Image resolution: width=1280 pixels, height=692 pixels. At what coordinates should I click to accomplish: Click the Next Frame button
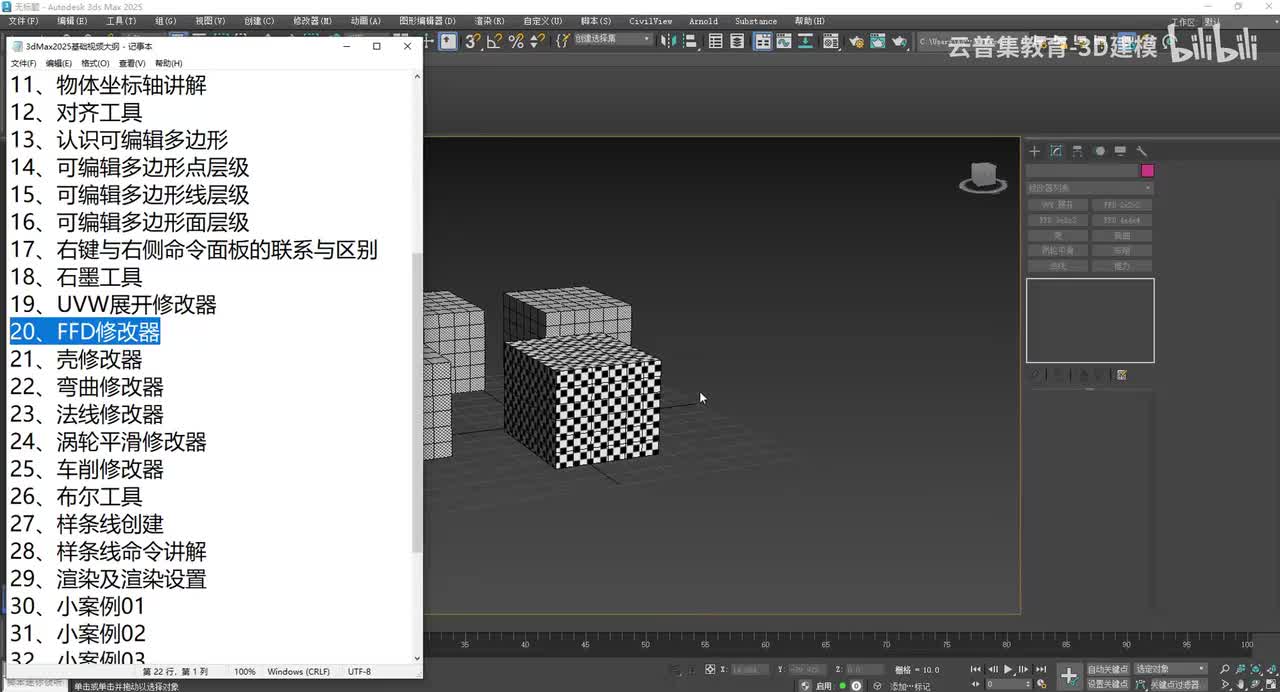[1024, 669]
